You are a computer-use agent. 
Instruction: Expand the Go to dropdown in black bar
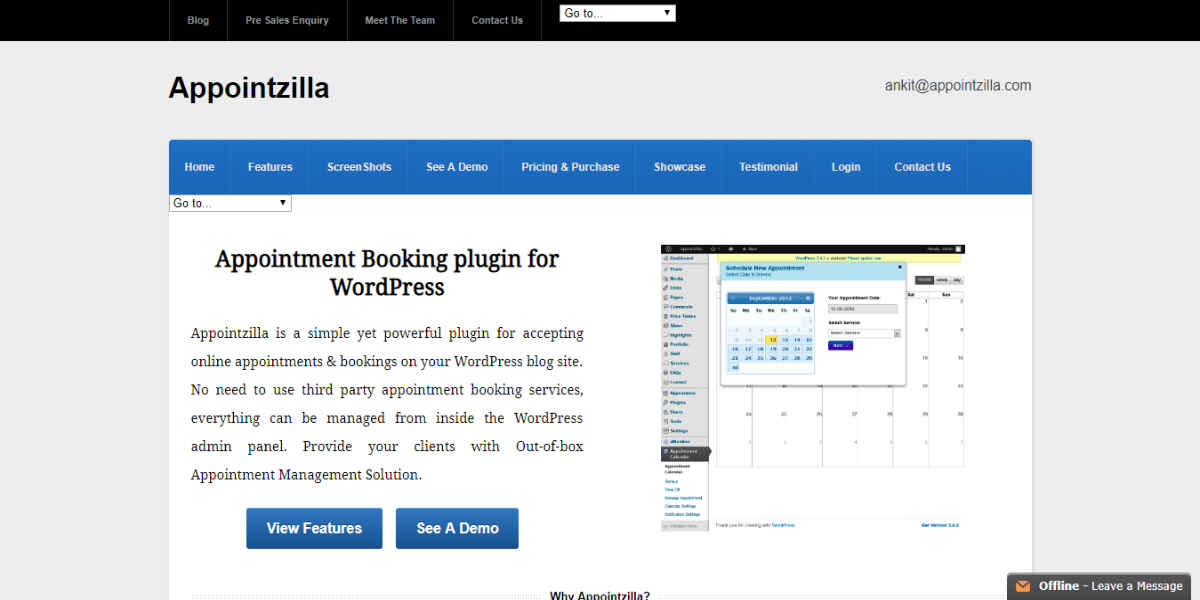617,13
